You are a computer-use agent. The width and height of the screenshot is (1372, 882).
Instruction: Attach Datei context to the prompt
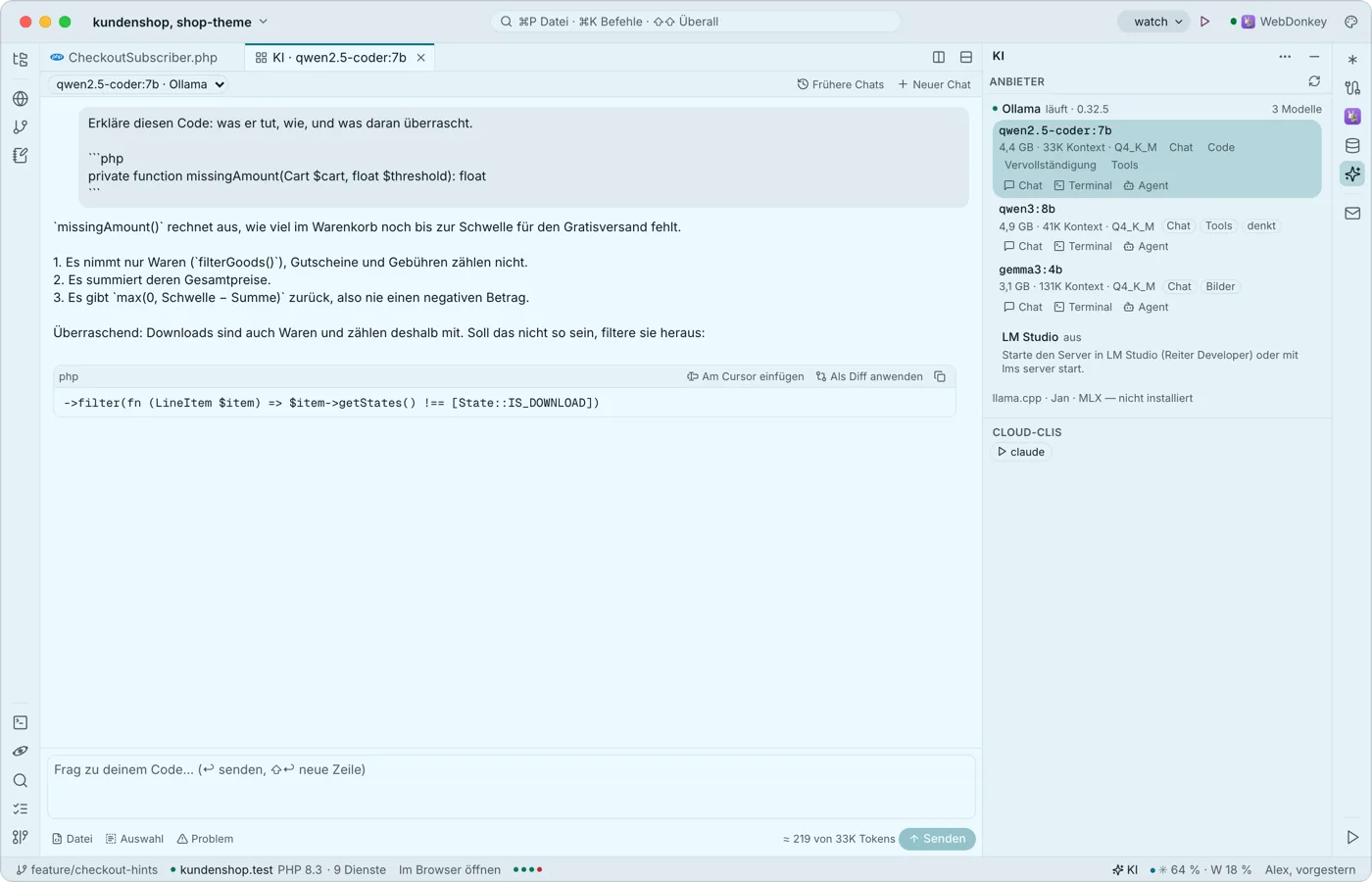pyautogui.click(x=73, y=839)
